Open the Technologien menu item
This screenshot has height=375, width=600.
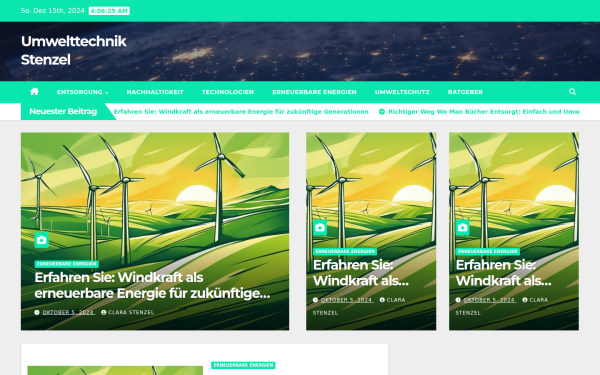pos(228,92)
